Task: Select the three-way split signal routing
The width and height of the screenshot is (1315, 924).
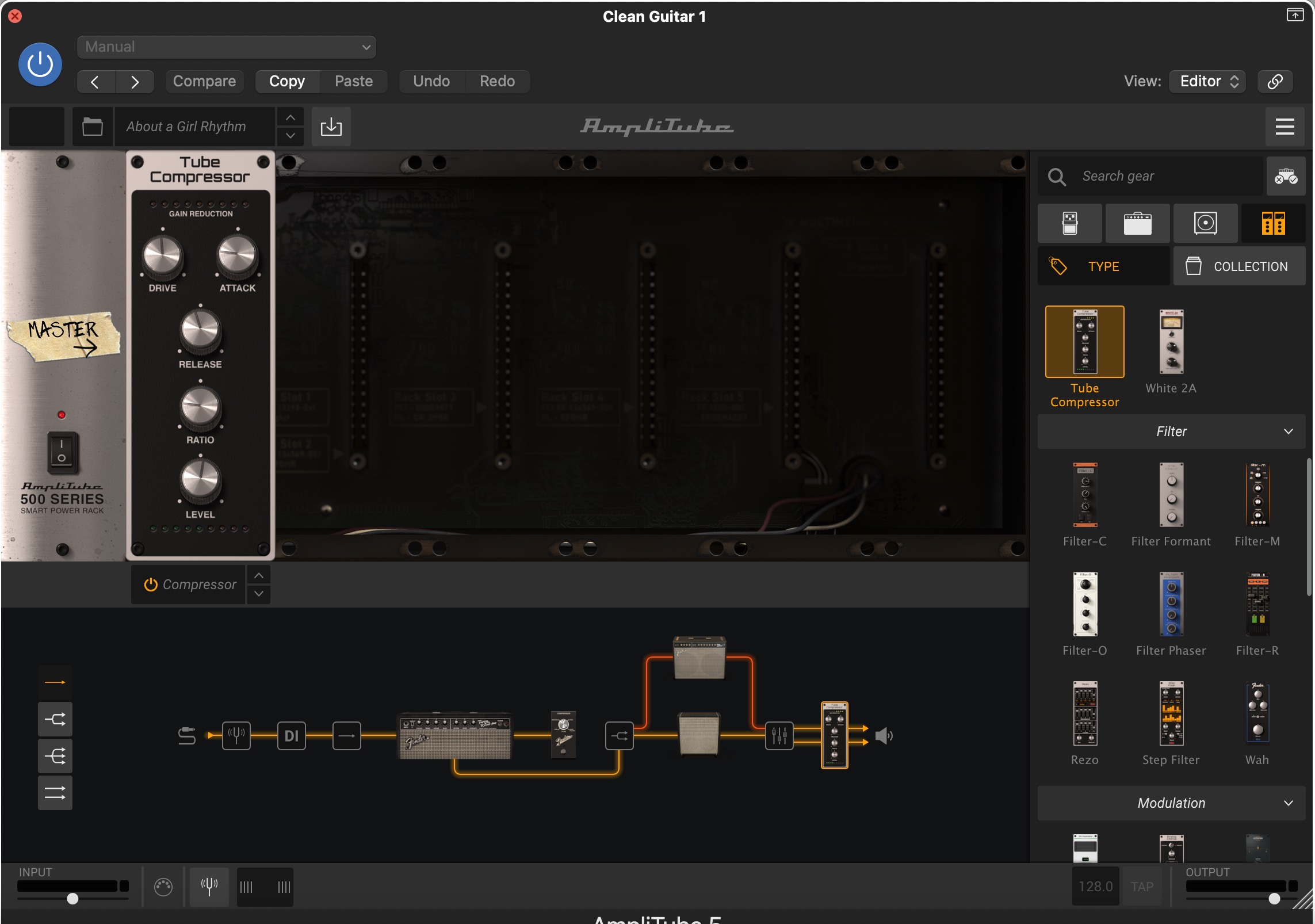Action: (x=55, y=756)
